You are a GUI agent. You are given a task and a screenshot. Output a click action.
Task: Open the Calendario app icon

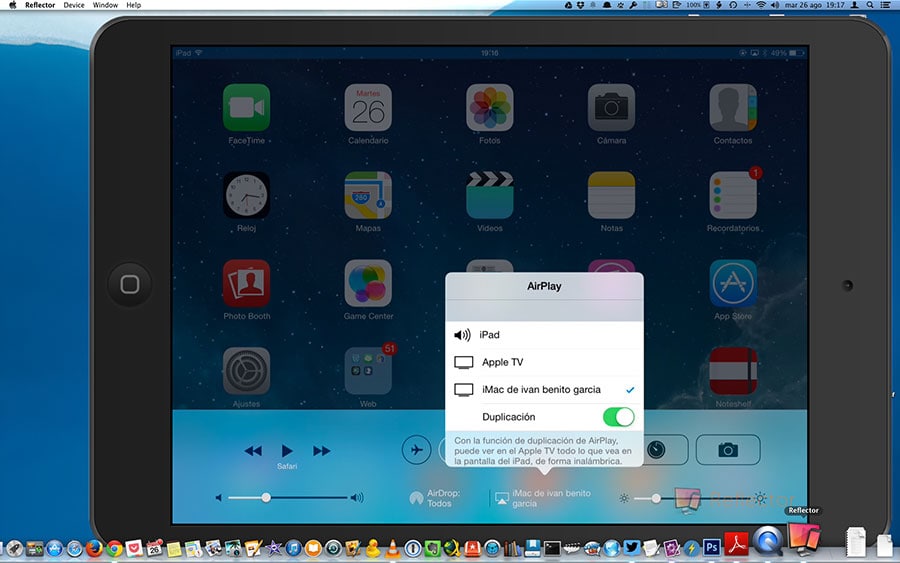pos(368,108)
